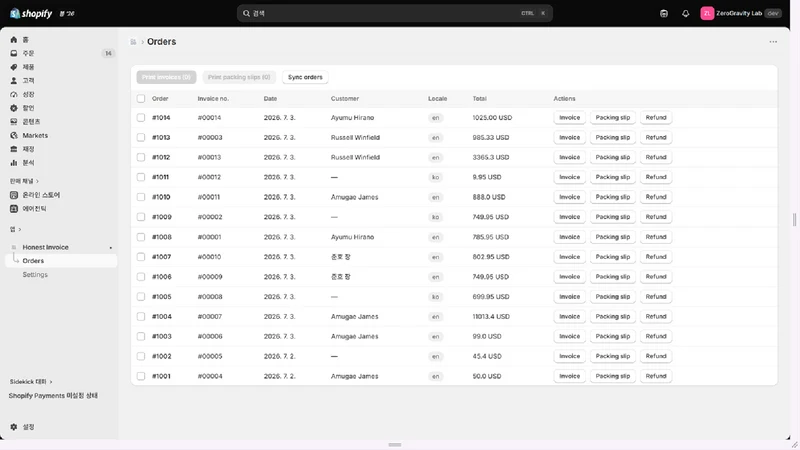This screenshot has height=450, width=800.
Task: Click the ZL account avatar
Action: click(x=707, y=13)
